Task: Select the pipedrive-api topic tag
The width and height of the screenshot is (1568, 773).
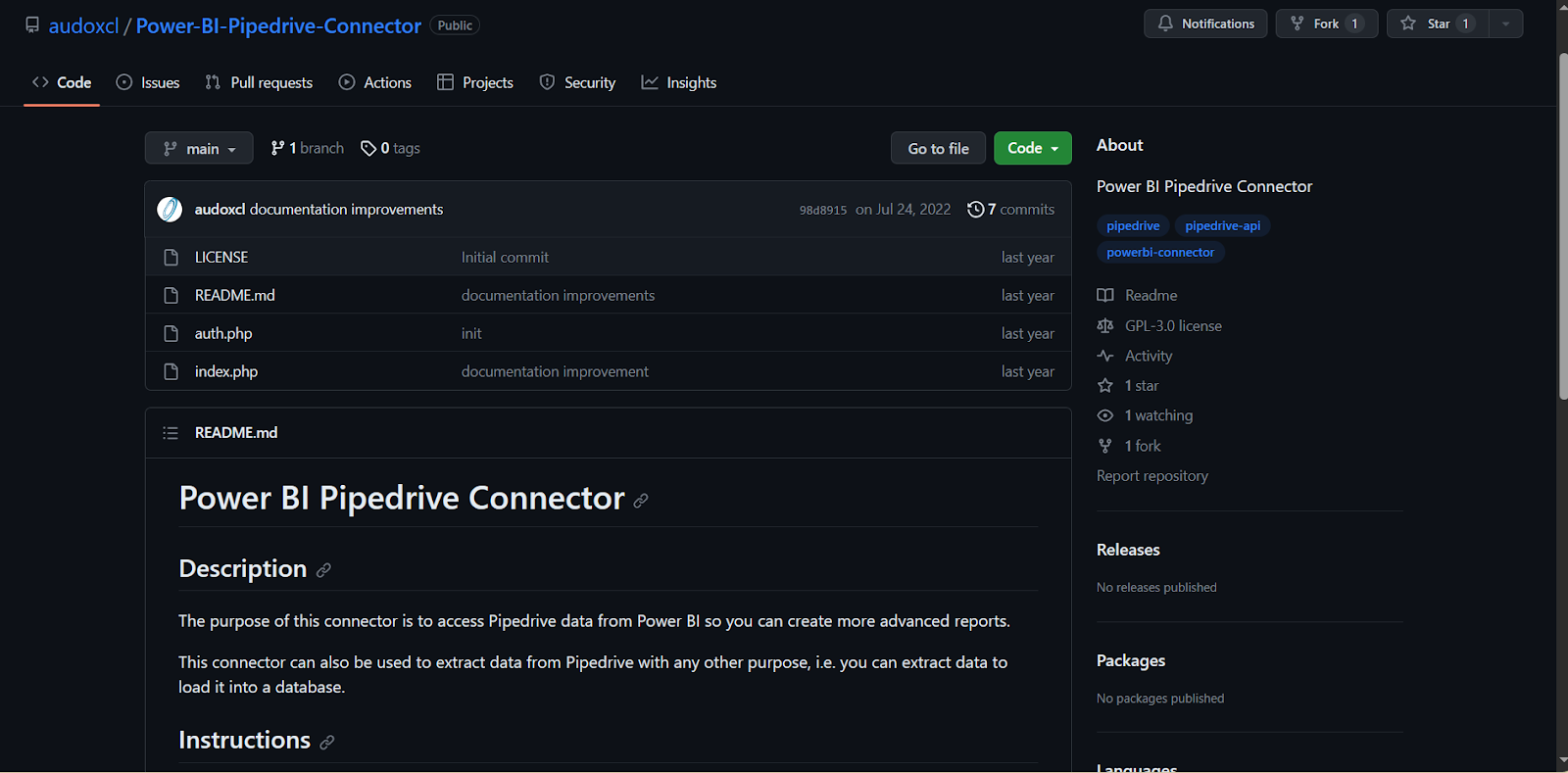Action: (1222, 225)
